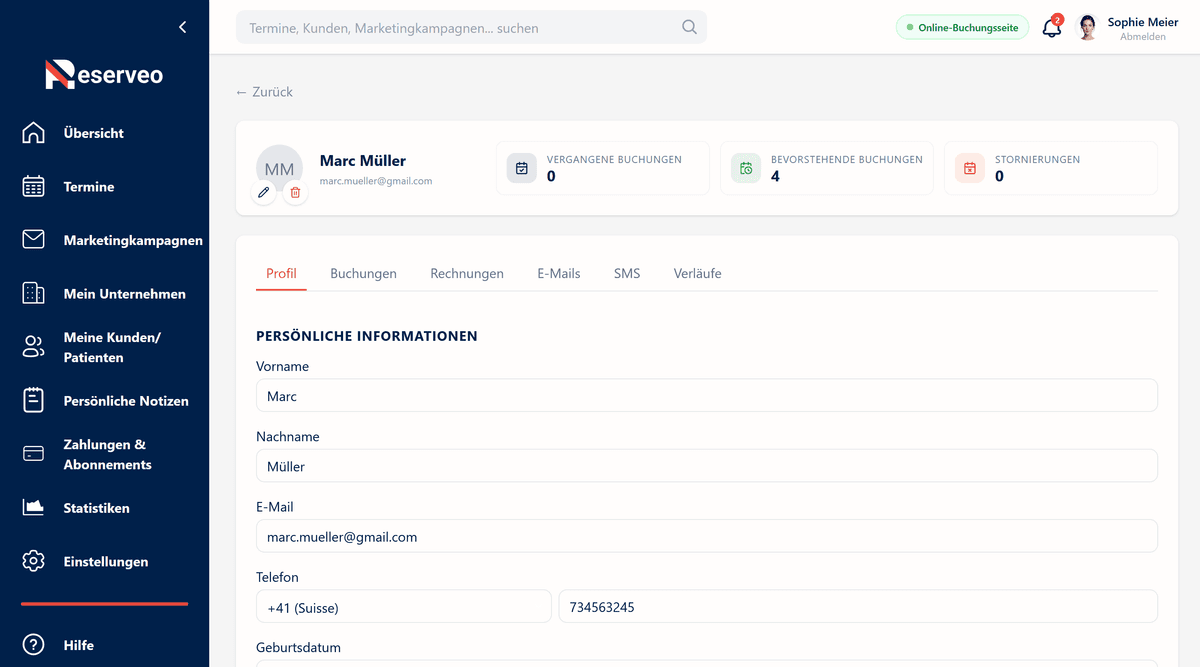Image resolution: width=1200 pixels, height=667 pixels.
Task: Click the question mark icon beside Hilfe
Action: click(x=34, y=645)
